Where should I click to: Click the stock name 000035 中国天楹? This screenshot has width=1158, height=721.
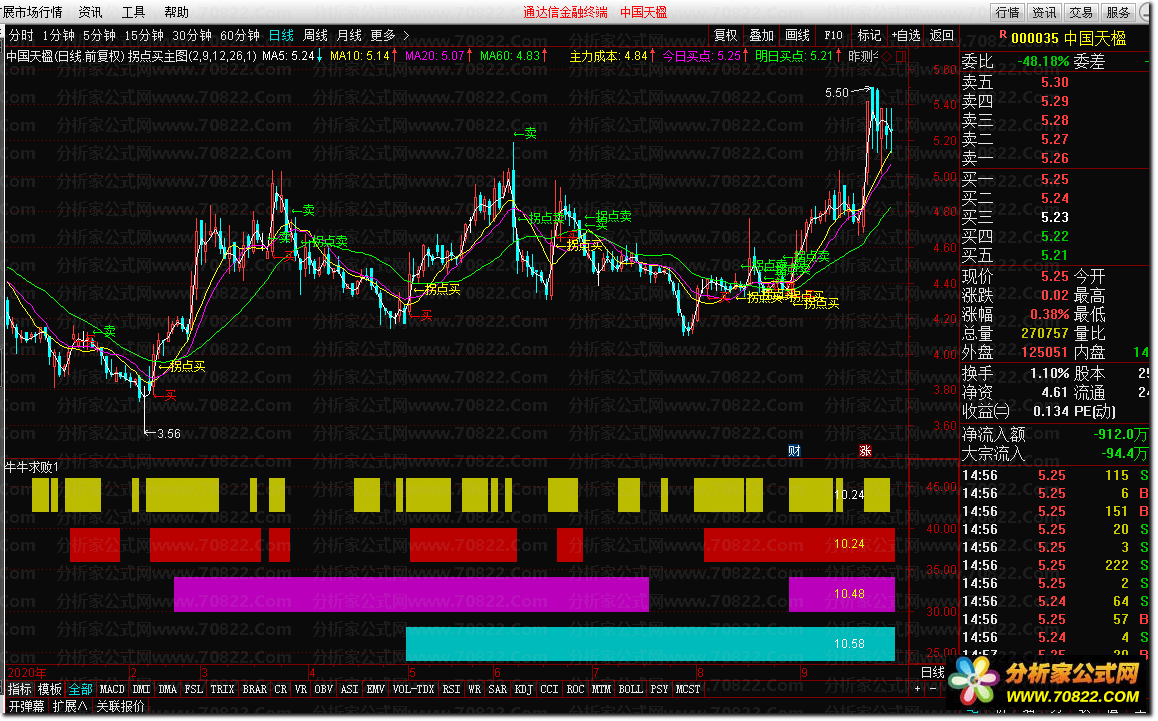pos(1068,38)
